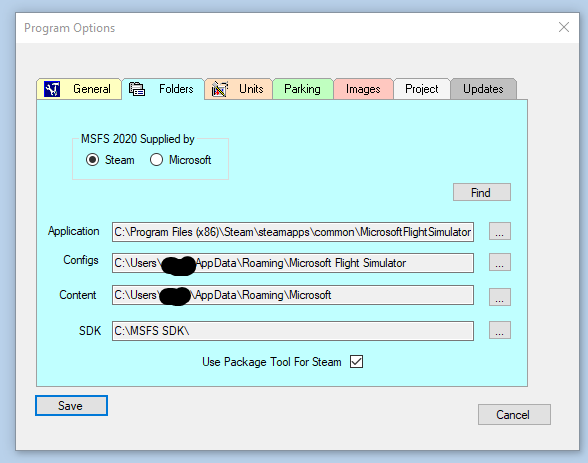Browse for the Application folder
The width and height of the screenshot is (588, 463).
(500, 231)
